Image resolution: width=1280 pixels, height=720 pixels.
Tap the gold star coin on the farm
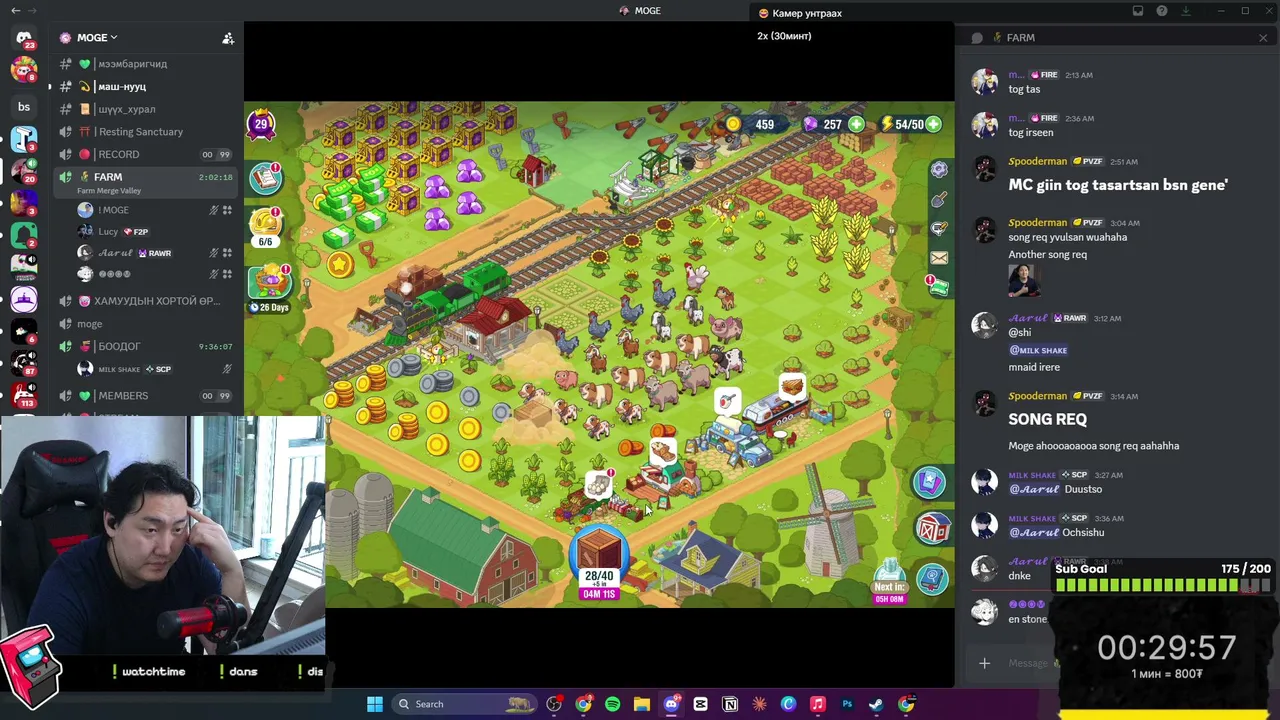click(x=340, y=265)
